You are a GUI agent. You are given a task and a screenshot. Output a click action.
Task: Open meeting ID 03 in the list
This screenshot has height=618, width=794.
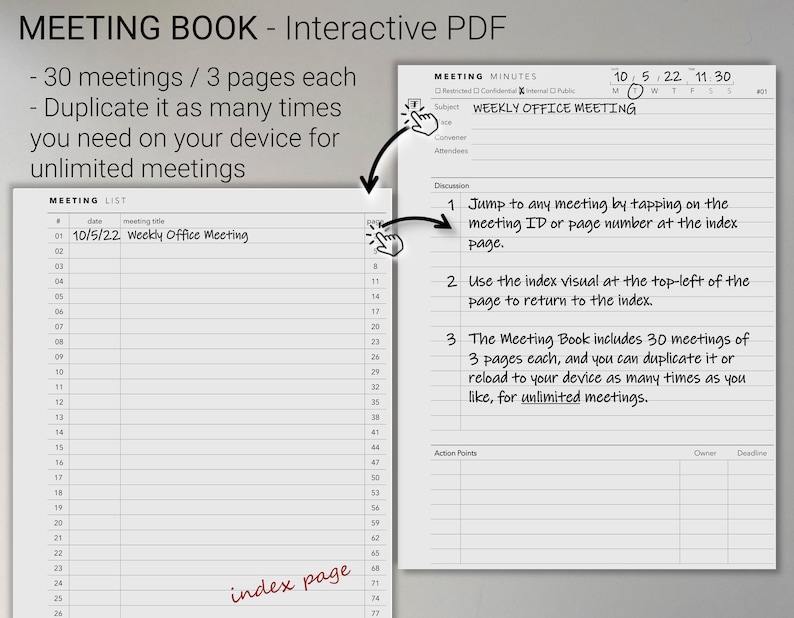click(59, 266)
